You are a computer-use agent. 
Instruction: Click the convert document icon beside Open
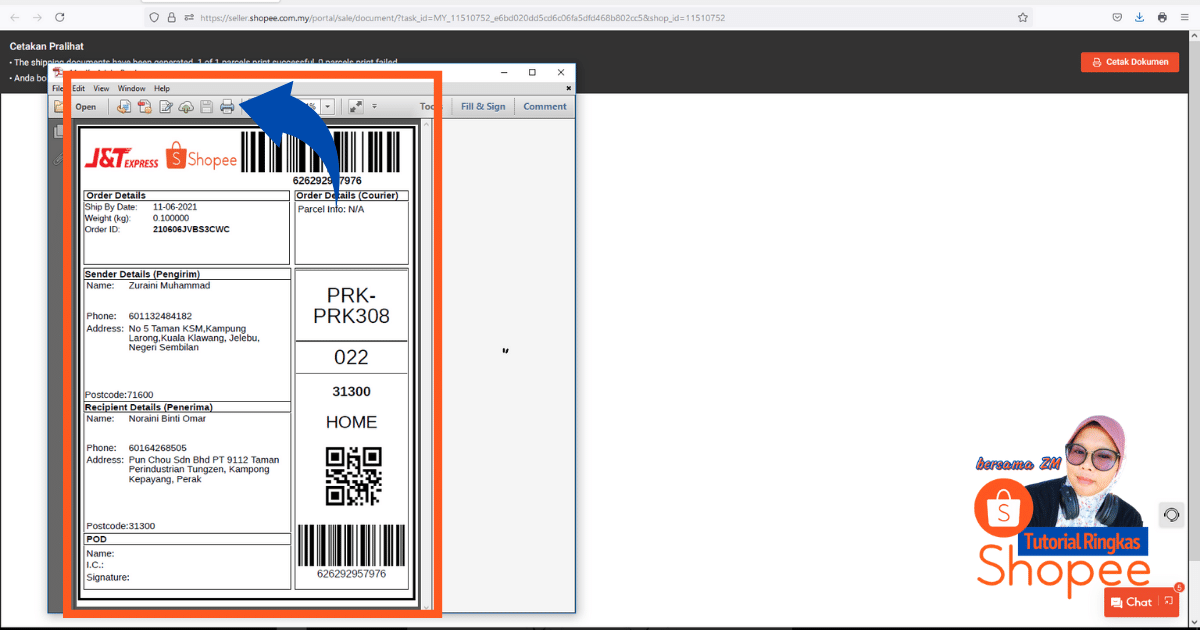124,107
